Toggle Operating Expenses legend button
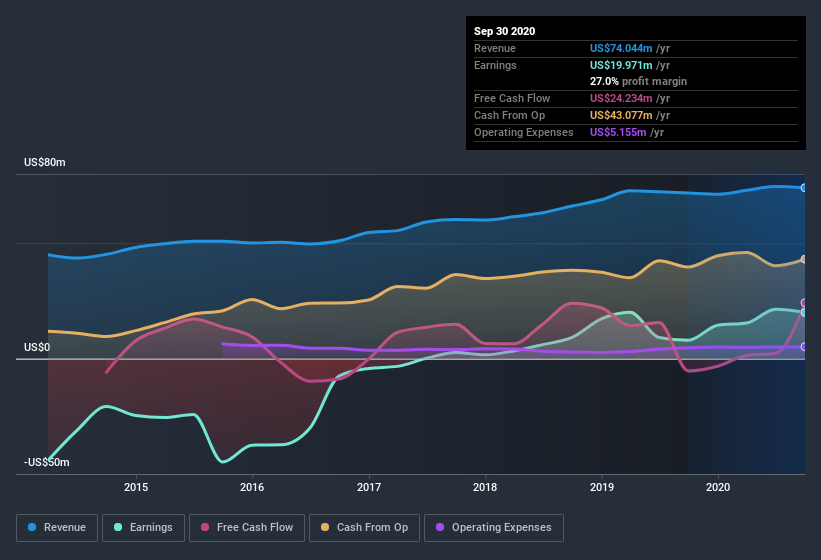Screen dimensions: 821x560 coord(494,528)
